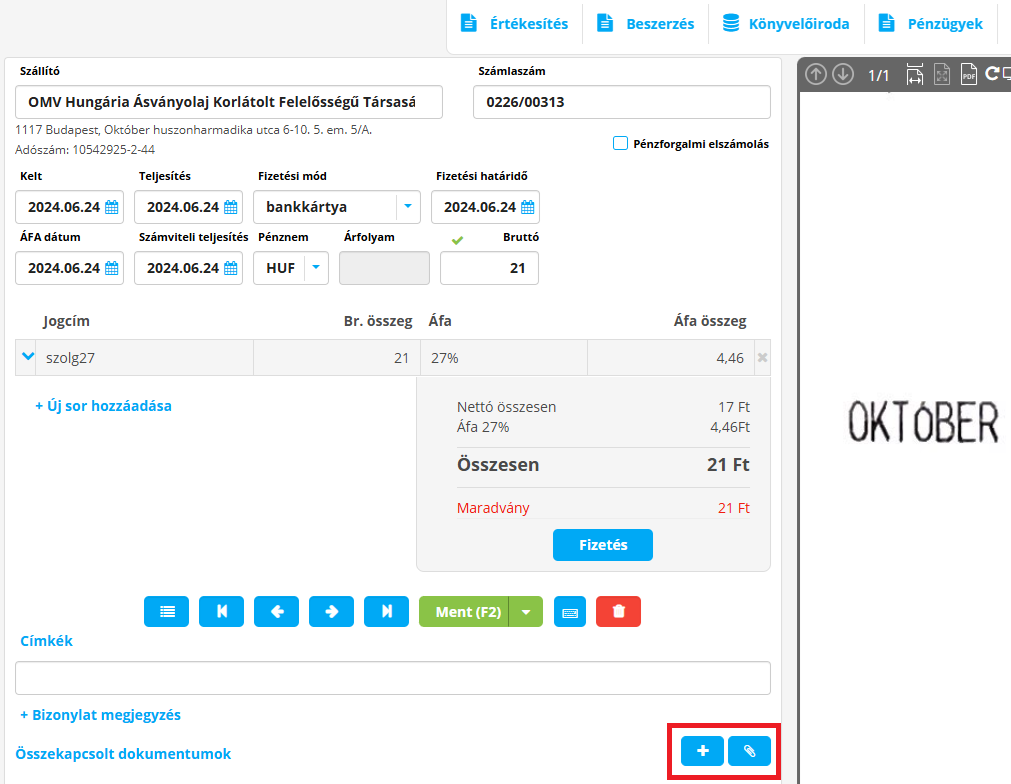Click the red trash delete button
This screenshot has height=784, width=1011.
(618, 612)
